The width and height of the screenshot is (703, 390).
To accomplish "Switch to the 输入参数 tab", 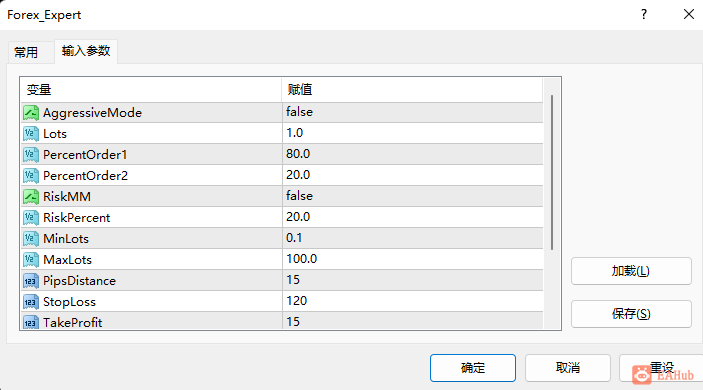I will tap(86, 51).
